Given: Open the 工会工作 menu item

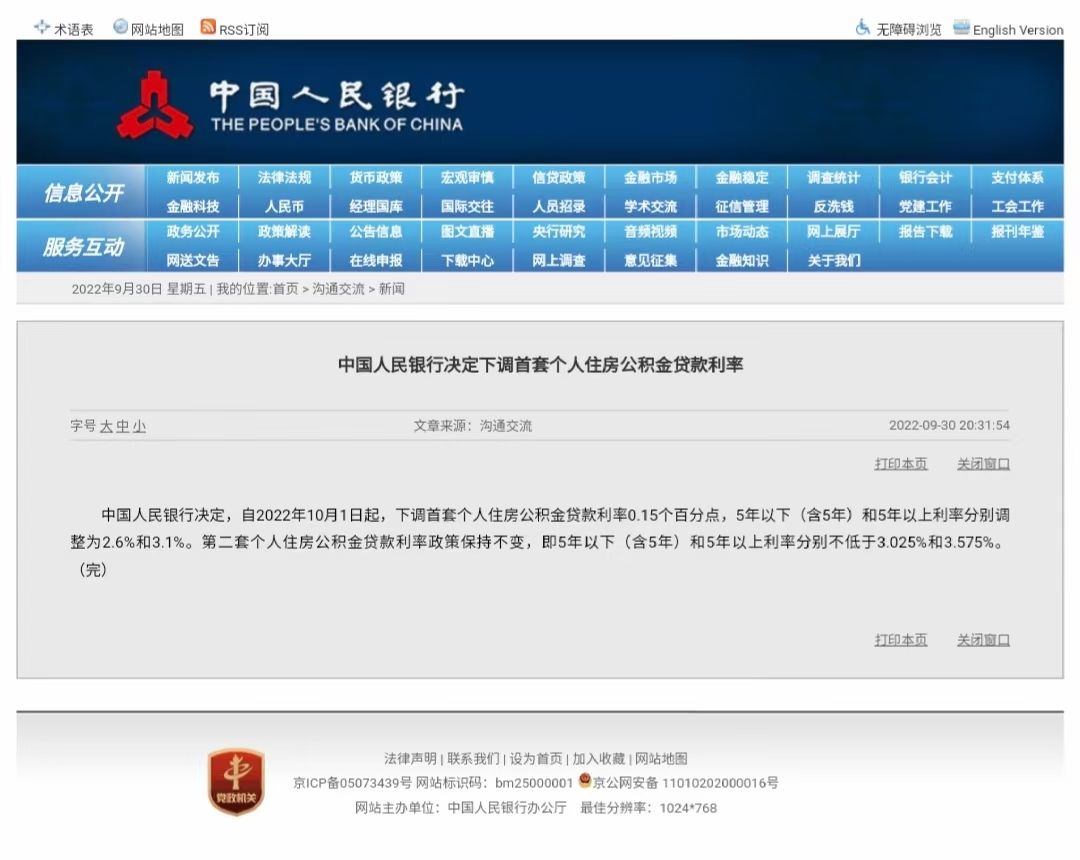Looking at the screenshot, I should [1017, 207].
